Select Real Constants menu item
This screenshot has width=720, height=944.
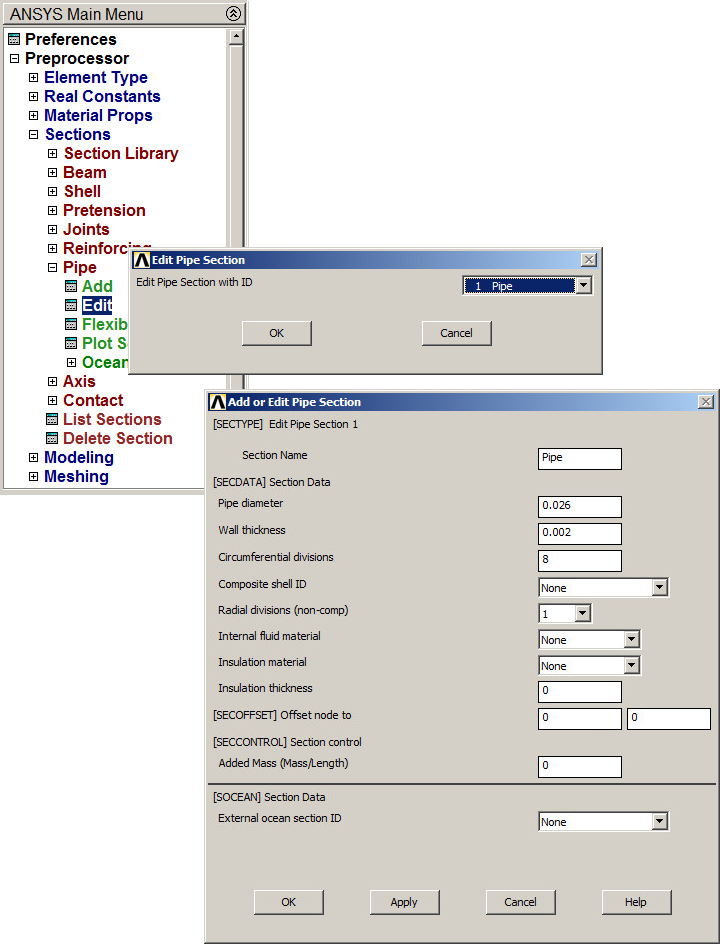point(102,97)
